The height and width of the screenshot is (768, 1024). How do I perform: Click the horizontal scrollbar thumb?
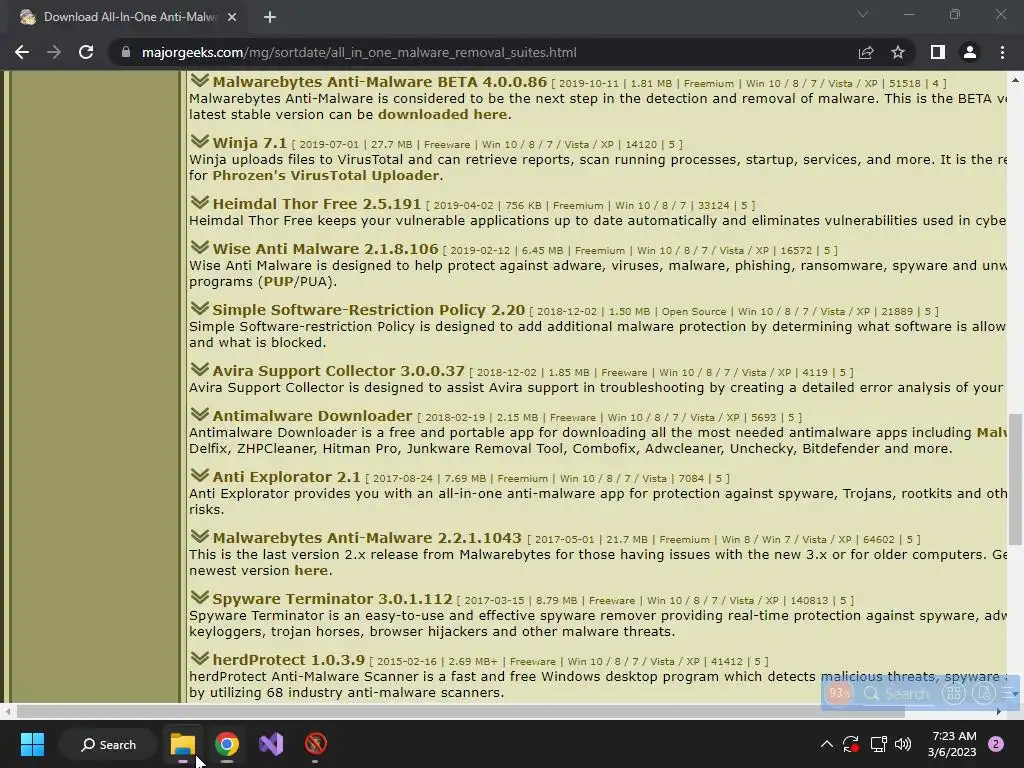(460, 711)
